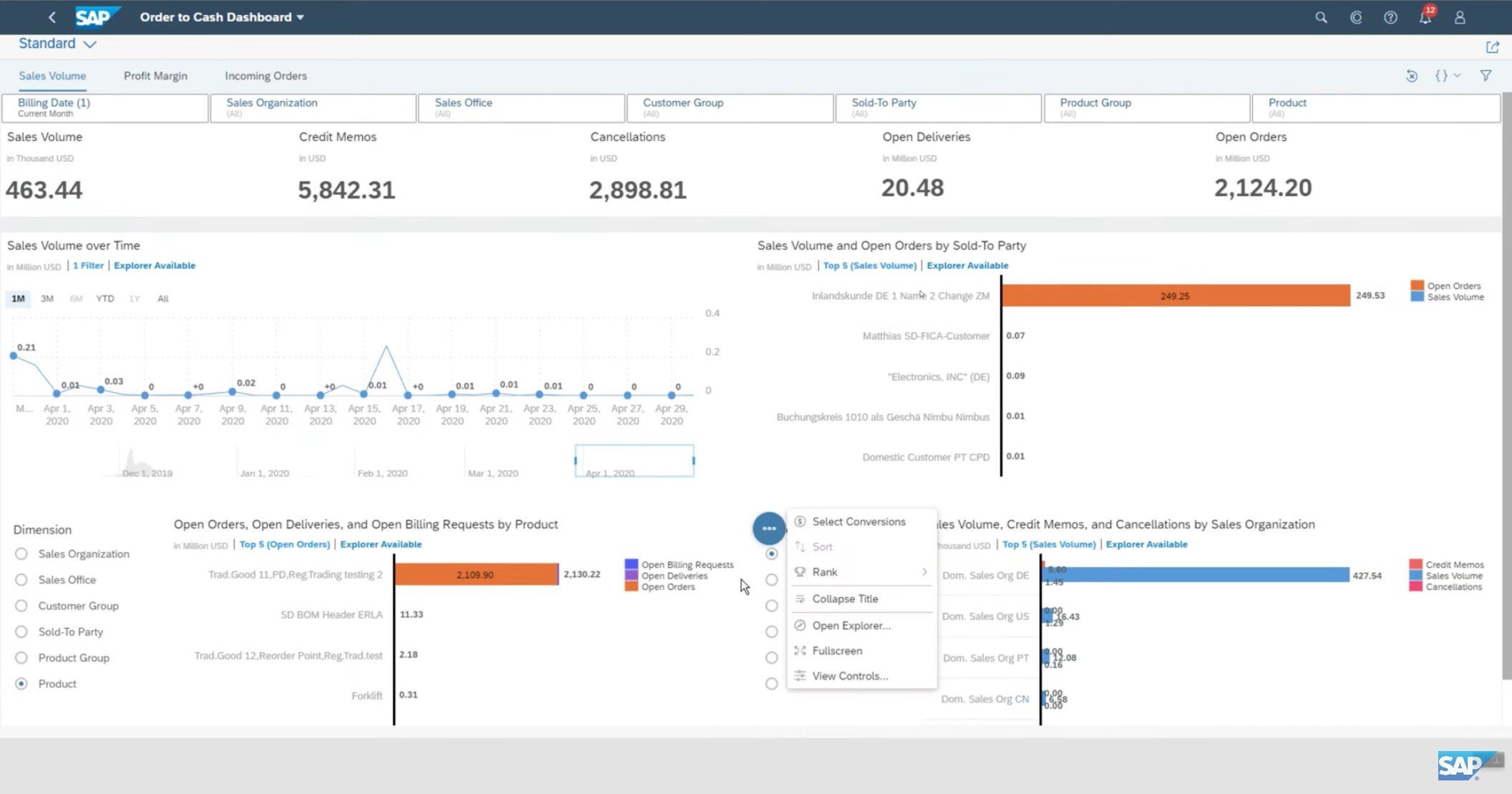Open the help question mark icon
This screenshot has height=794, width=1512.
point(1390,17)
